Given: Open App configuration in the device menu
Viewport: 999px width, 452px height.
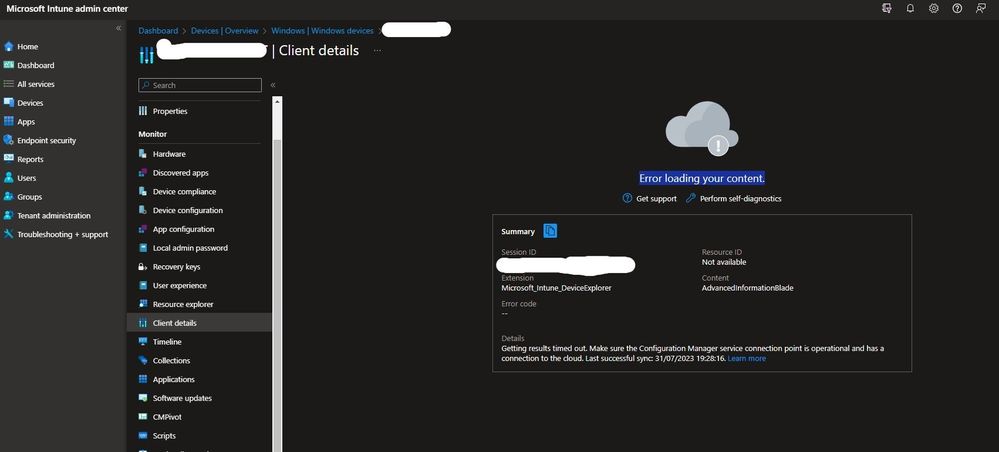Looking at the screenshot, I should click(x=183, y=229).
